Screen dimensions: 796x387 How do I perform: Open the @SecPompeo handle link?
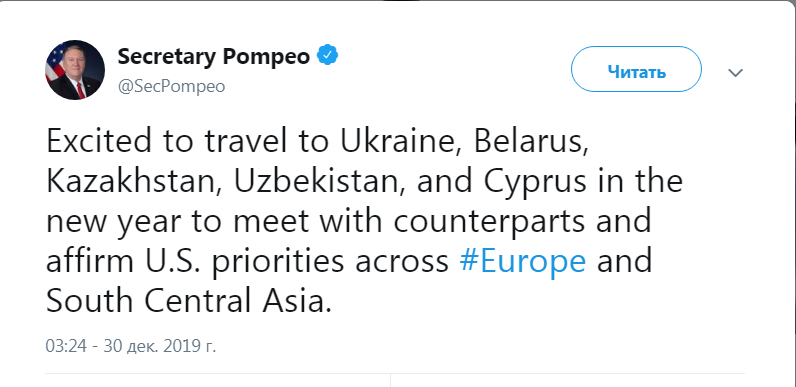172,86
